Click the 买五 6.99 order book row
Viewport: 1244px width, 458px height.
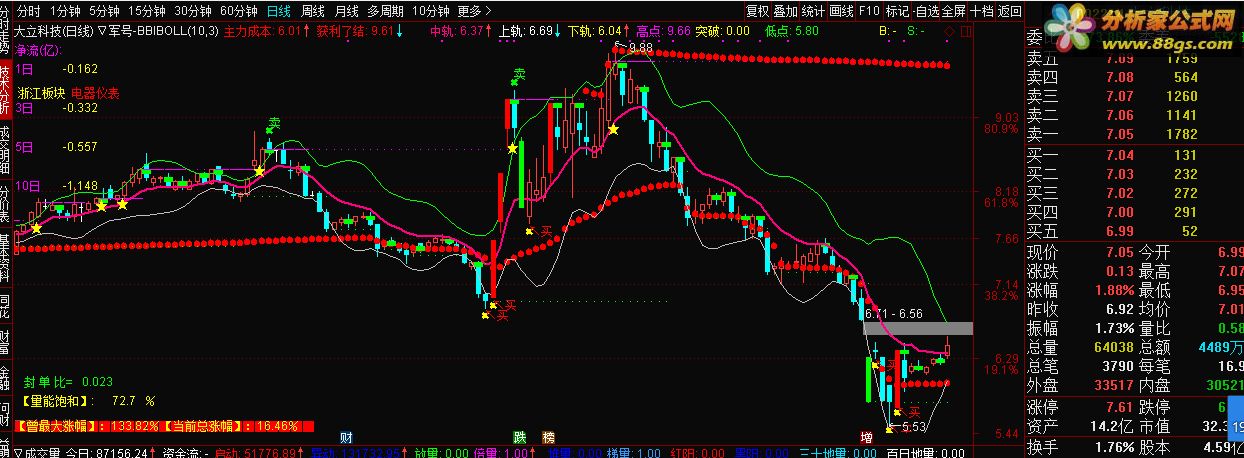click(1112, 231)
